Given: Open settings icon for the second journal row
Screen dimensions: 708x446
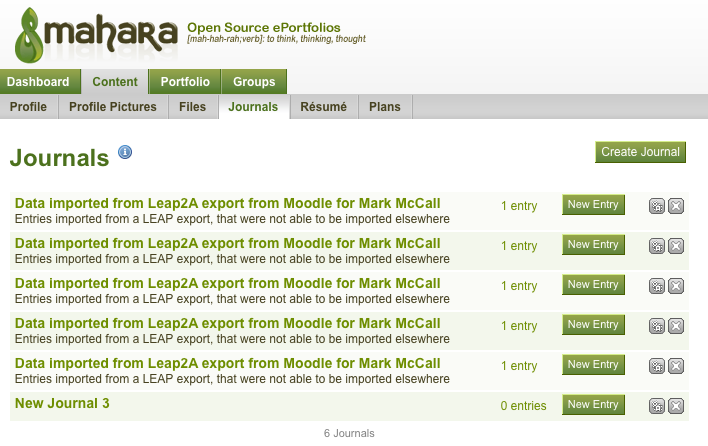Looking at the screenshot, I should pyautogui.click(x=657, y=246).
